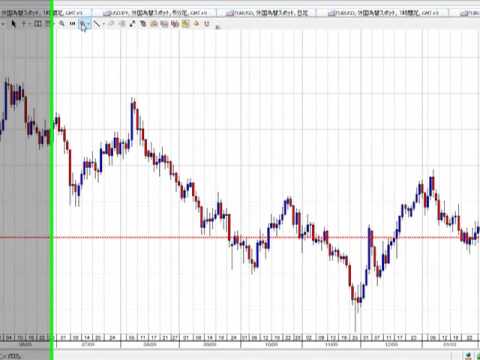Click the magnifying glass zoom icon
Viewport: 480px width, 360px height.
tap(62, 24)
